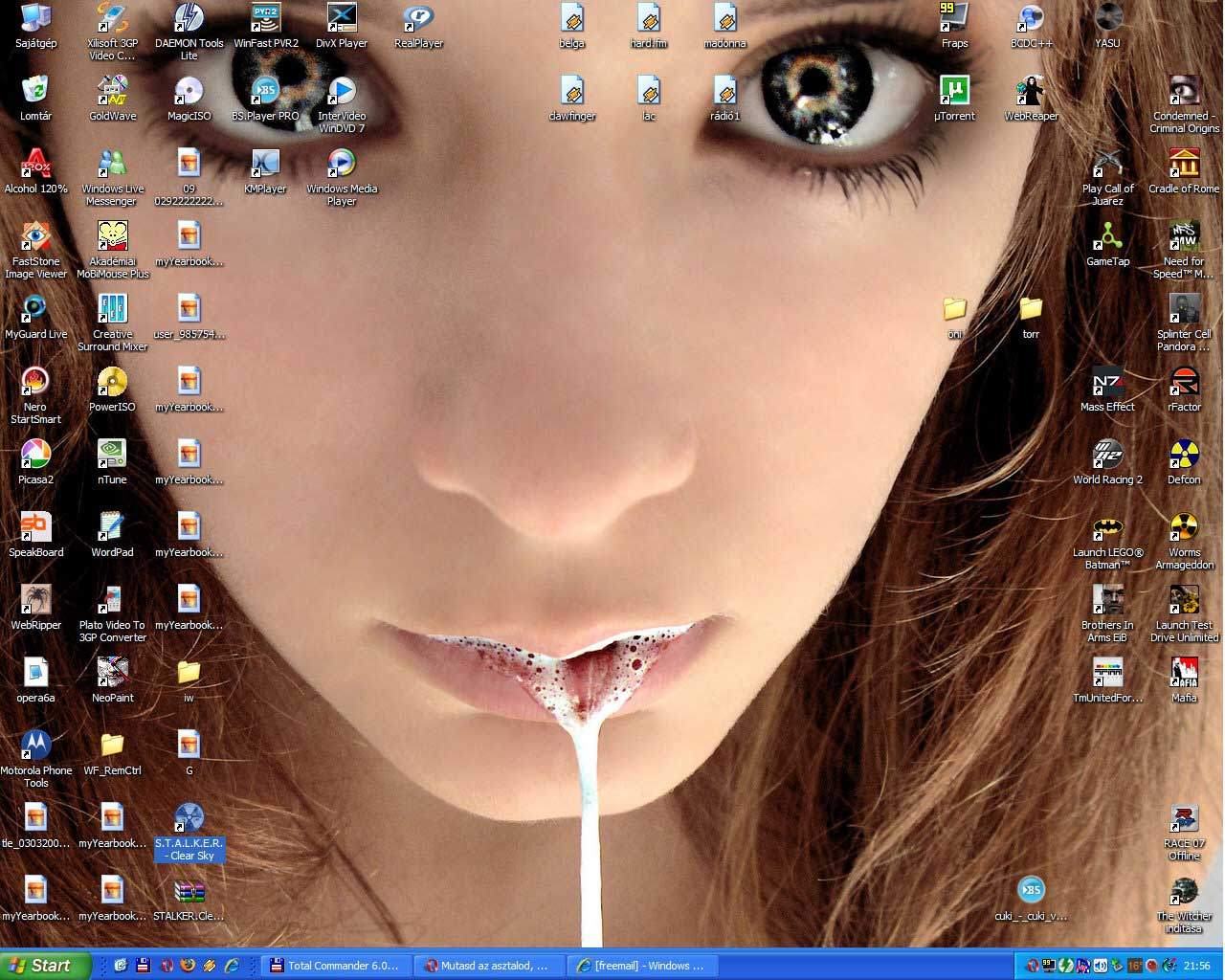The height and width of the screenshot is (980, 1225).
Task: Launch LEGO Batman shortcut
Action: click(1108, 541)
